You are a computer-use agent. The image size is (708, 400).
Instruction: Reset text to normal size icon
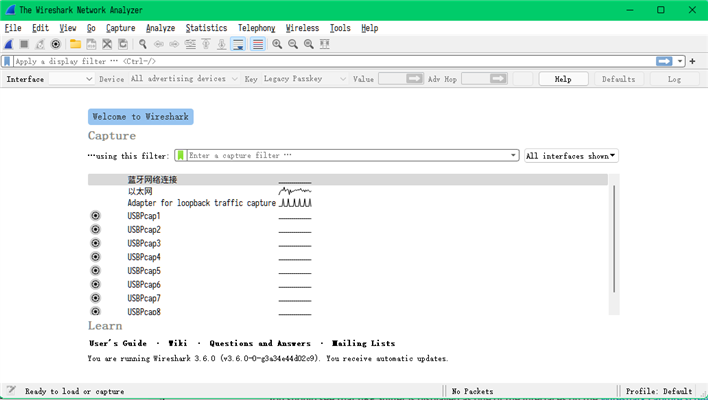click(x=309, y=44)
